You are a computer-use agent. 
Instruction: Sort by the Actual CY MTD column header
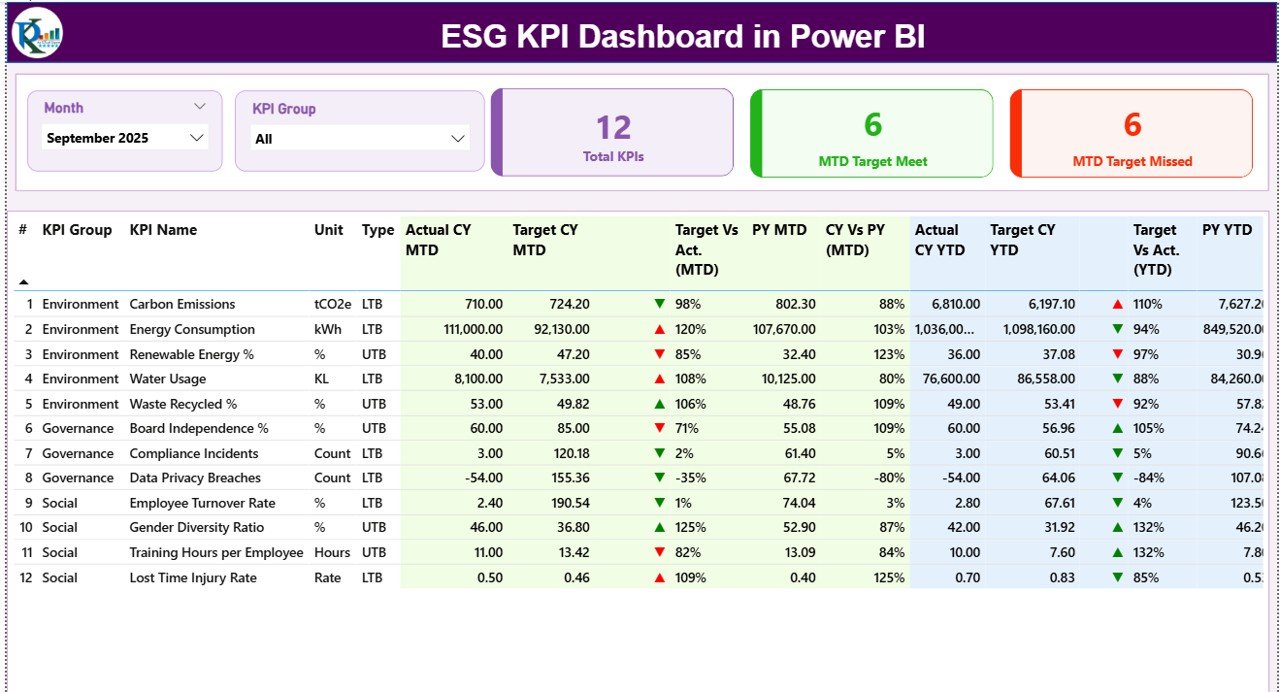pyautogui.click(x=436, y=240)
